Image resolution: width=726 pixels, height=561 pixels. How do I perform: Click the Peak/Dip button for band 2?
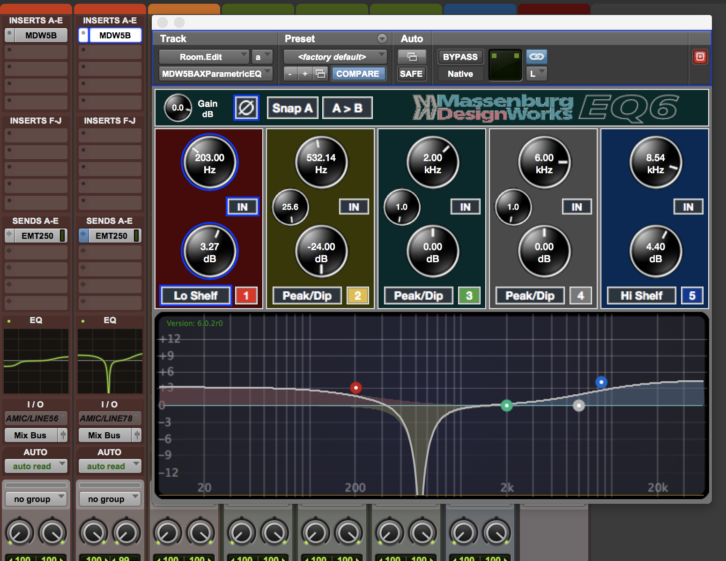[307, 296]
